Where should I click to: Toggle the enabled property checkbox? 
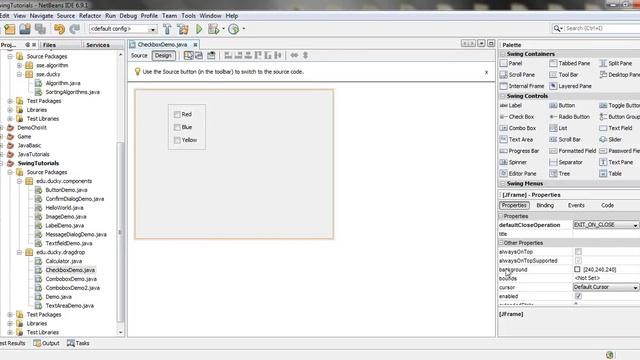click(578, 296)
